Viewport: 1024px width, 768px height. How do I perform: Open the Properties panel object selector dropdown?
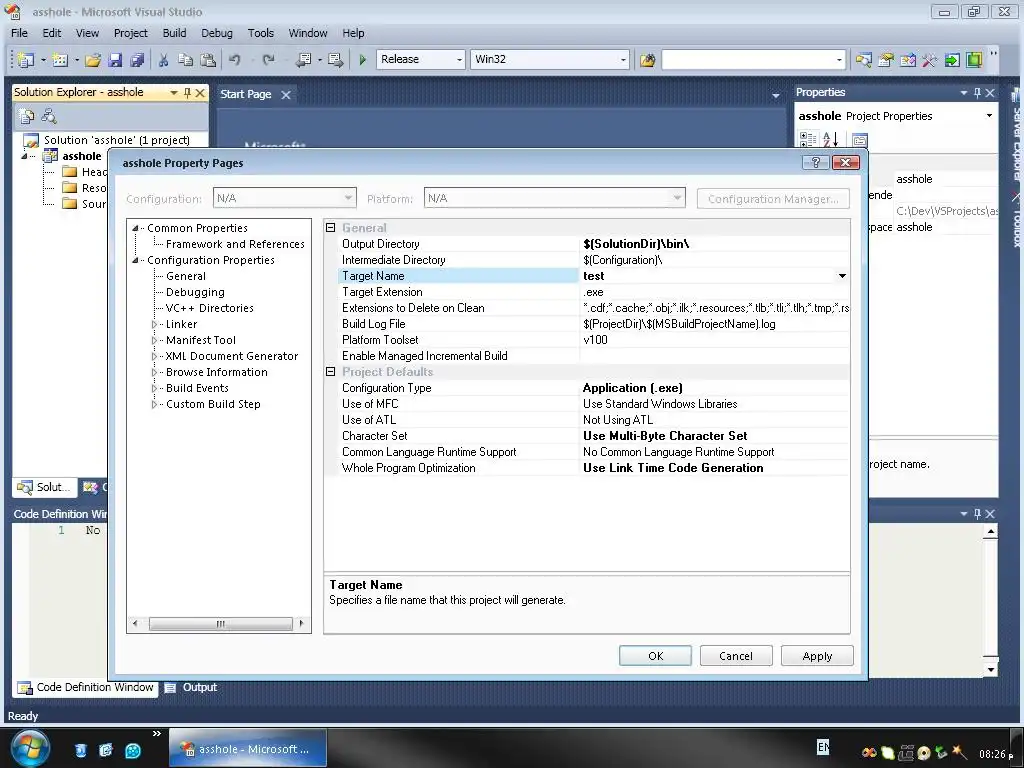989,116
